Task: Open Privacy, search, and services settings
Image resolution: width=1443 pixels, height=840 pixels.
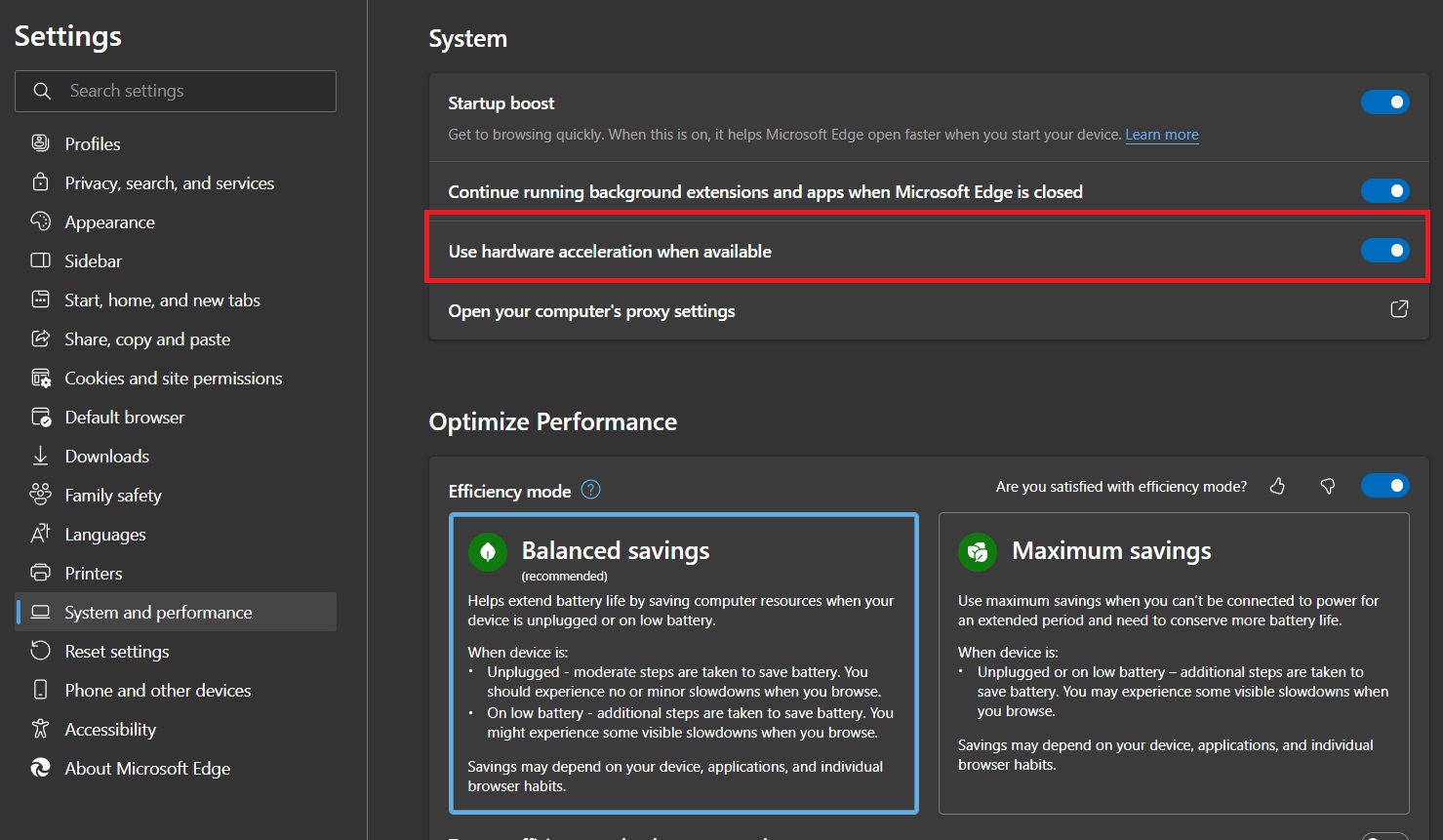Action: click(x=176, y=182)
